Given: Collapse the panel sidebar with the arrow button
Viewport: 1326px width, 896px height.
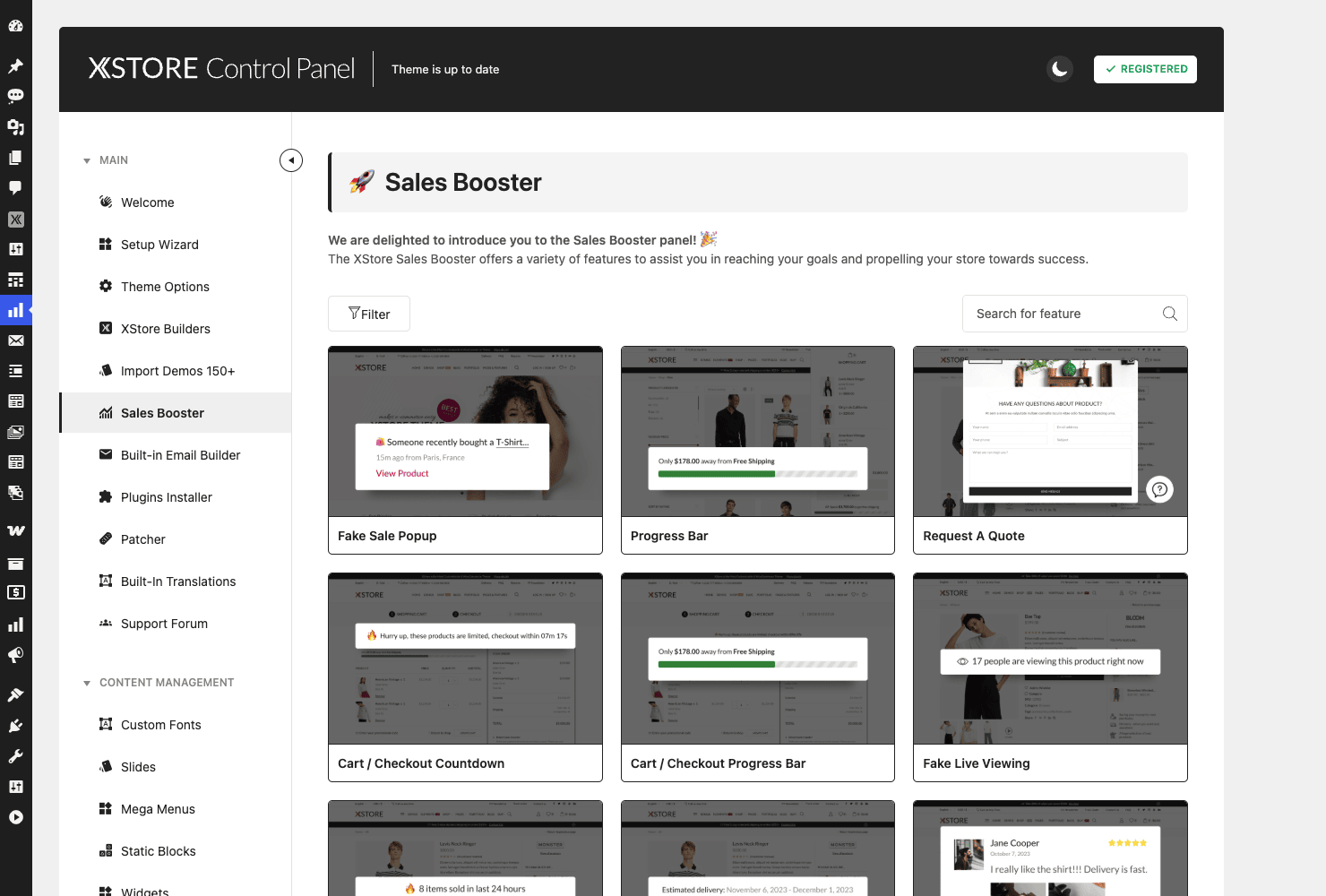Looking at the screenshot, I should pos(291,160).
